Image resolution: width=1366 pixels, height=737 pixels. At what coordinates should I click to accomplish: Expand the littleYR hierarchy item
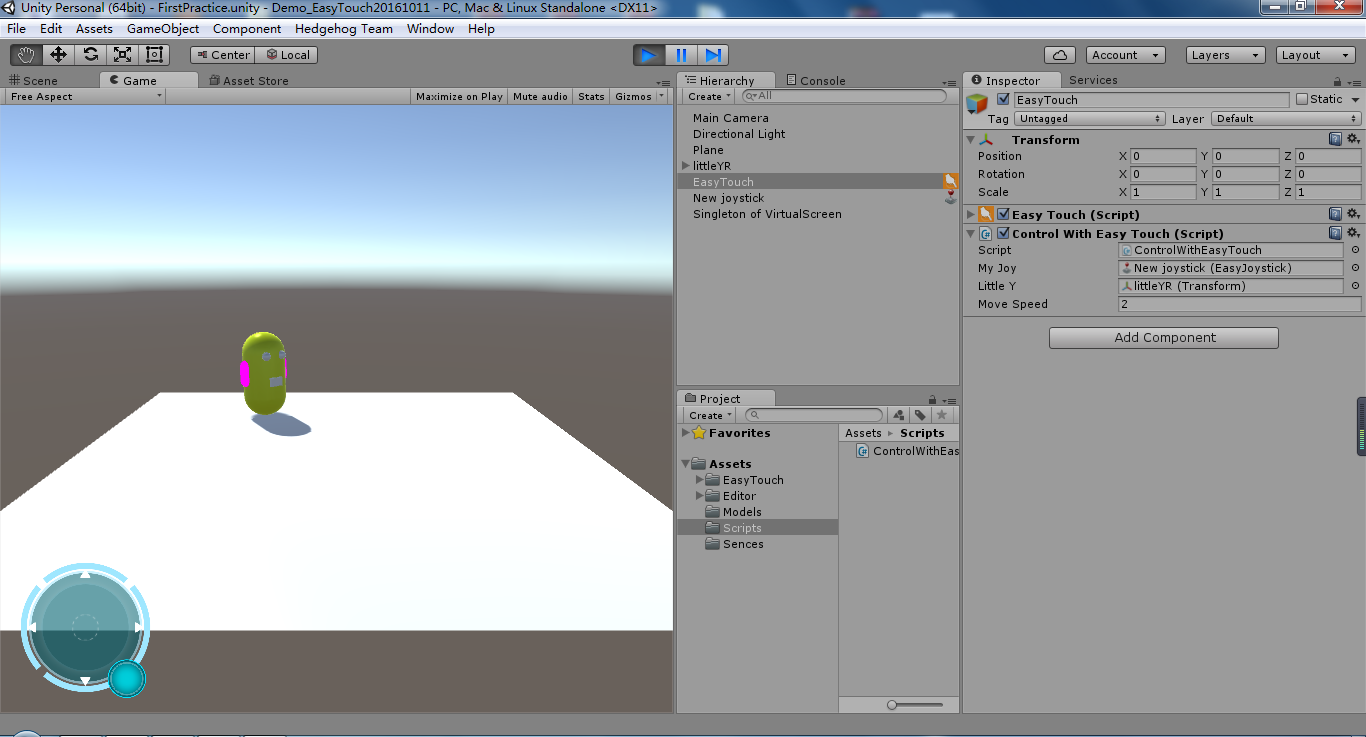[x=684, y=166]
